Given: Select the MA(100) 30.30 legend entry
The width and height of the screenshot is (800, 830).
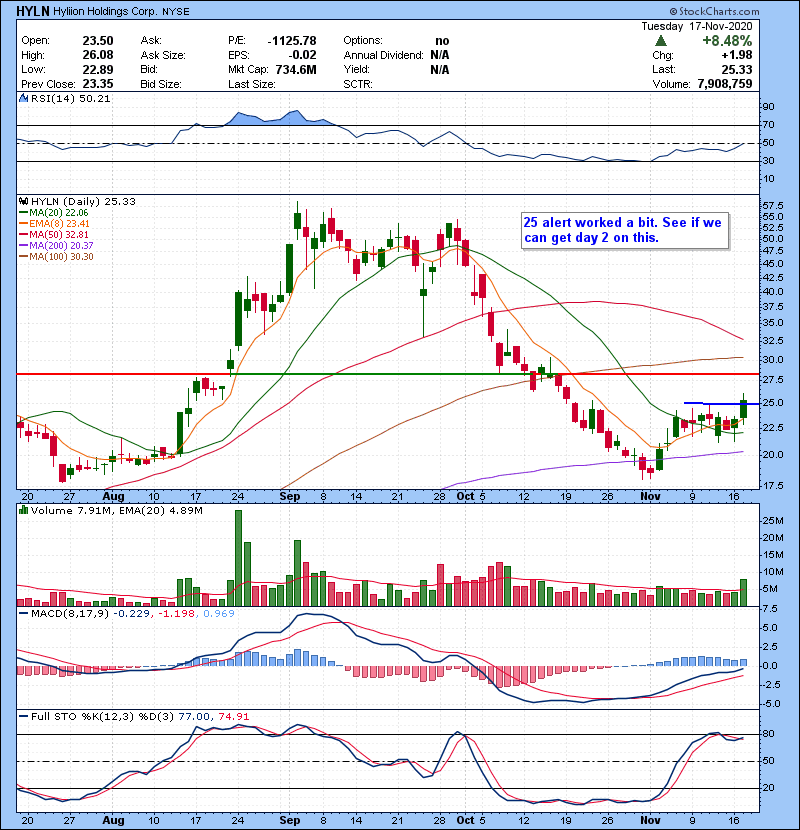Looking at the screenshot, I should 56,257.
